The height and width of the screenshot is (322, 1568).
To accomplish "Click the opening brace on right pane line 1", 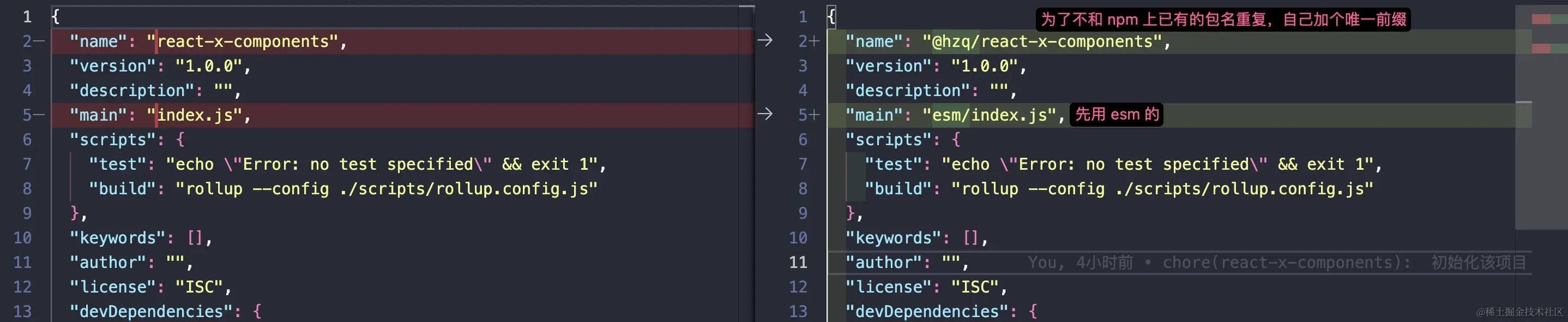I will coord(832,16).
